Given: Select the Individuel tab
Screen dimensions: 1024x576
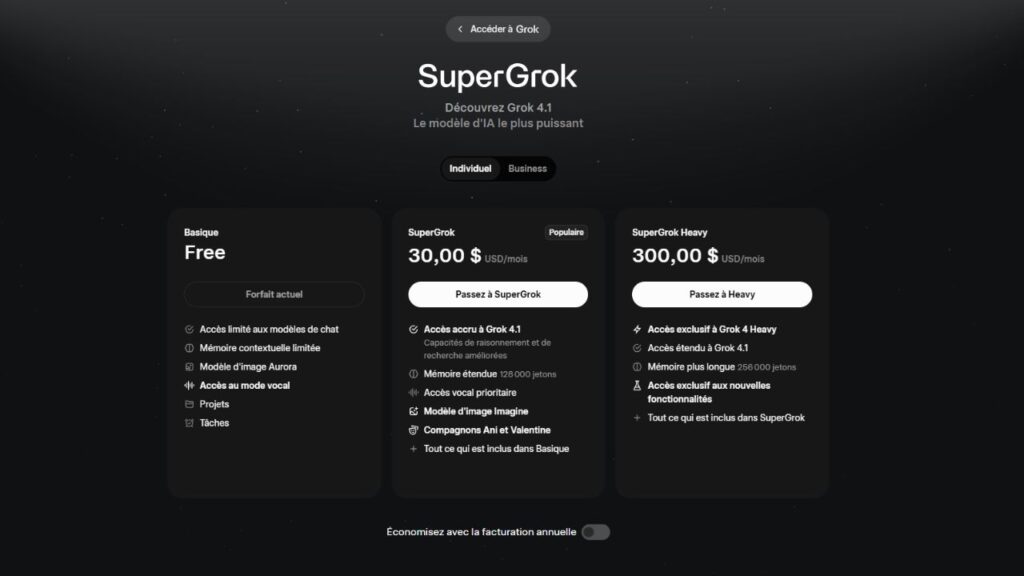Looking at the screenshot, I should 470,168.
